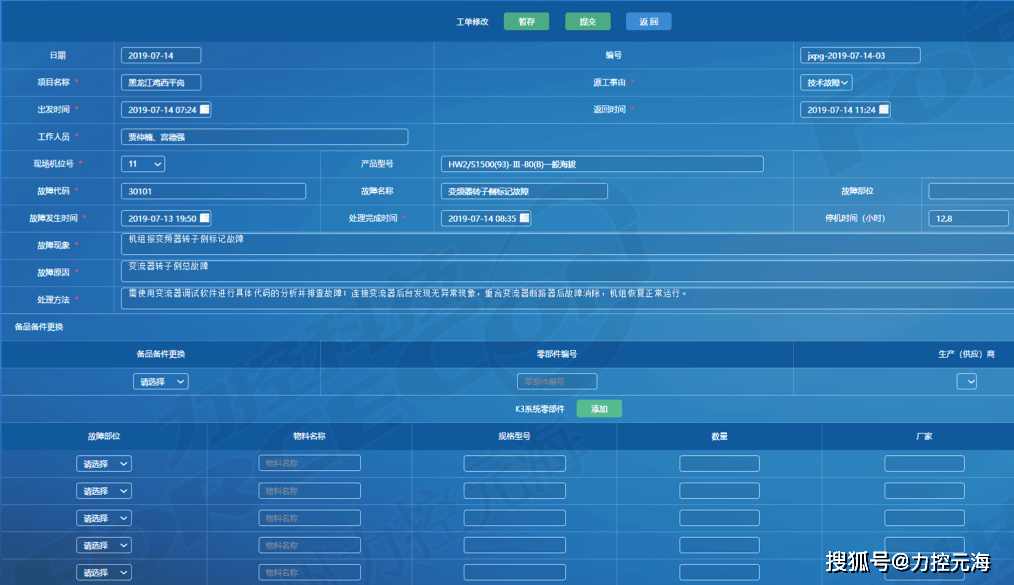The width and height of the screenshot is (1014, 585).
Task: Click second row 厂家 input
Action: [925, 491]
